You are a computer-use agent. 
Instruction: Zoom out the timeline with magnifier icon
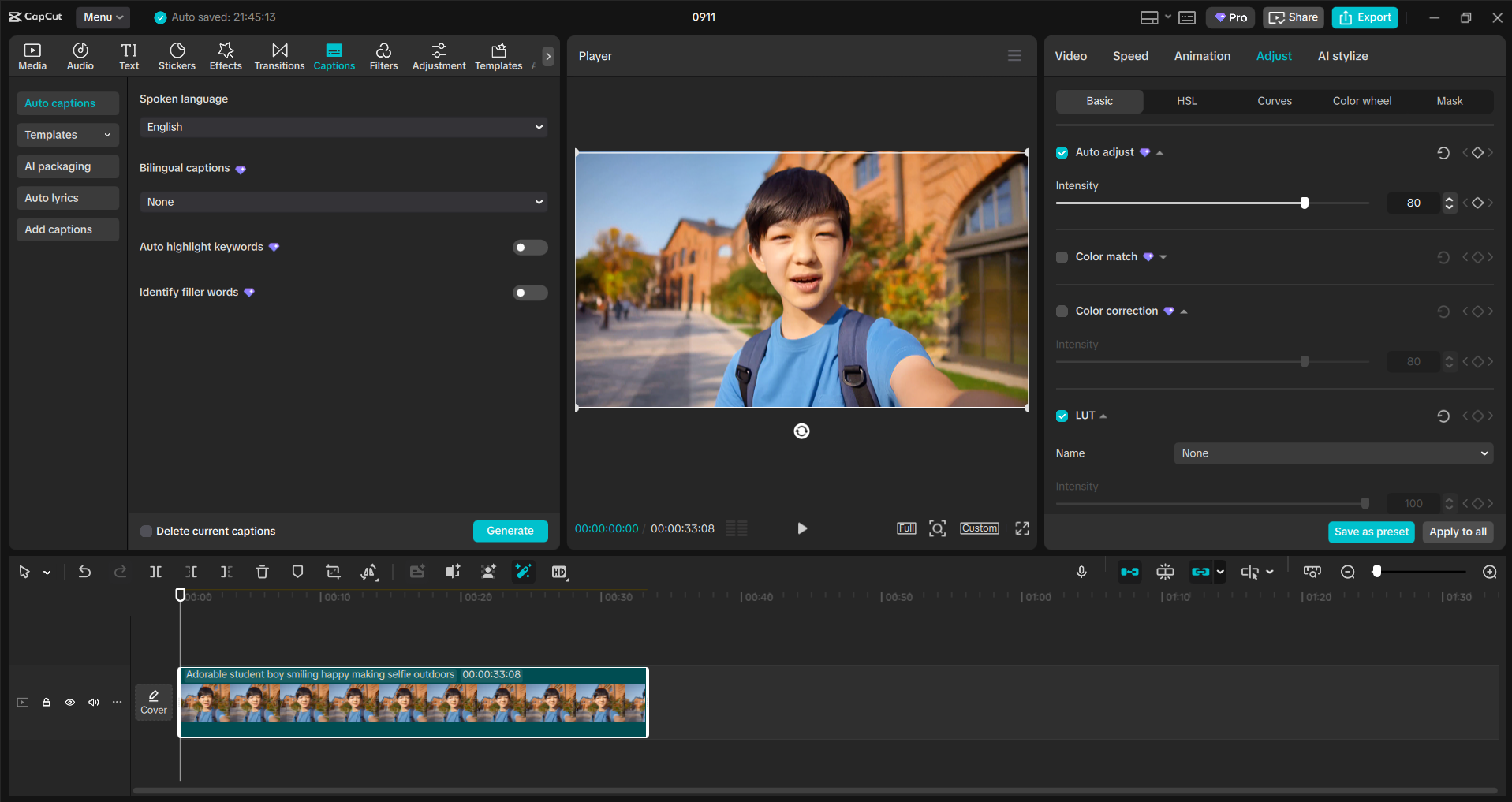tap(1347, 571)
